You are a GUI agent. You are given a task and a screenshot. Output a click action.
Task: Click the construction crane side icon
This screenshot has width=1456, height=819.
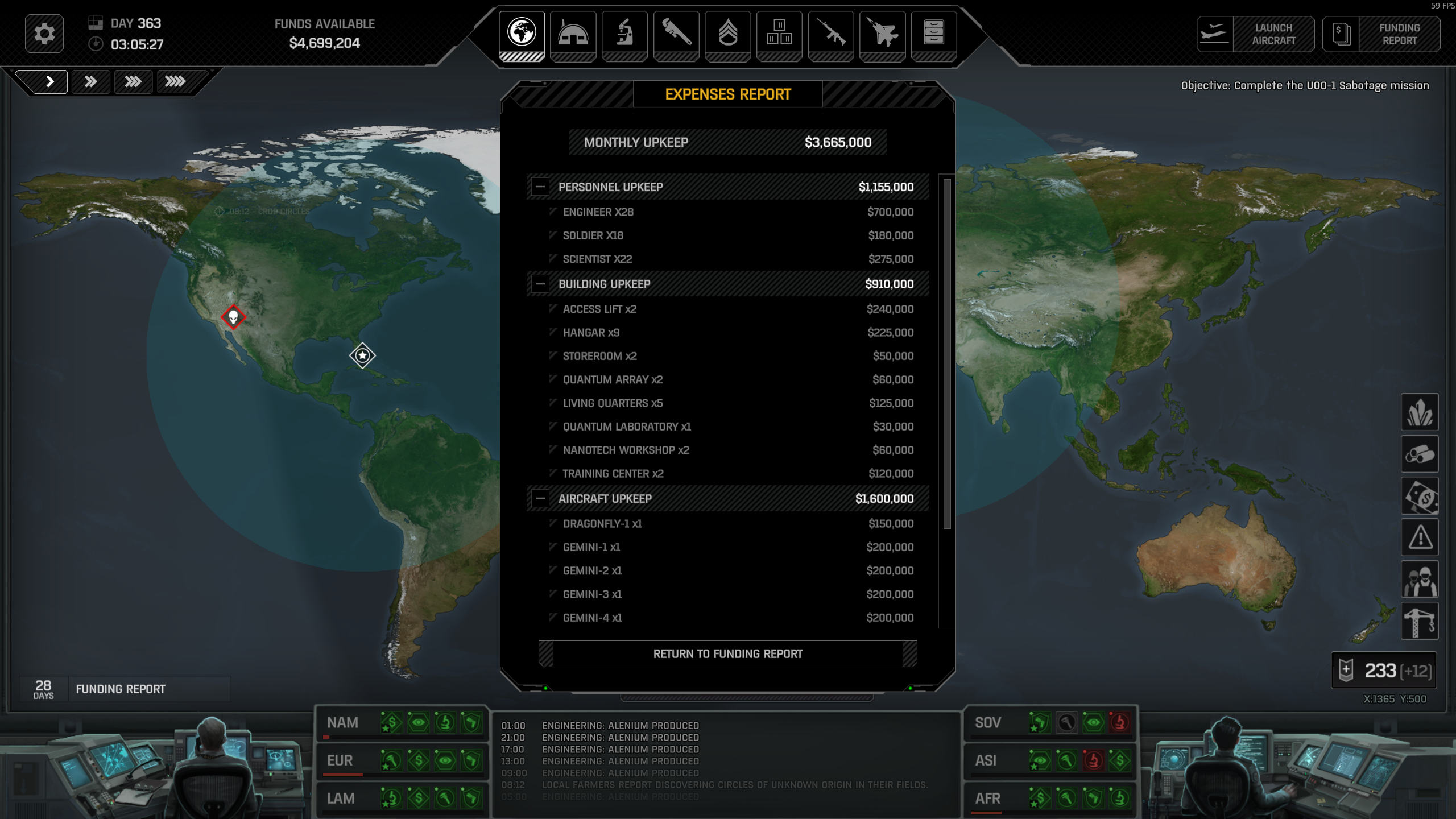(1419, 621)
